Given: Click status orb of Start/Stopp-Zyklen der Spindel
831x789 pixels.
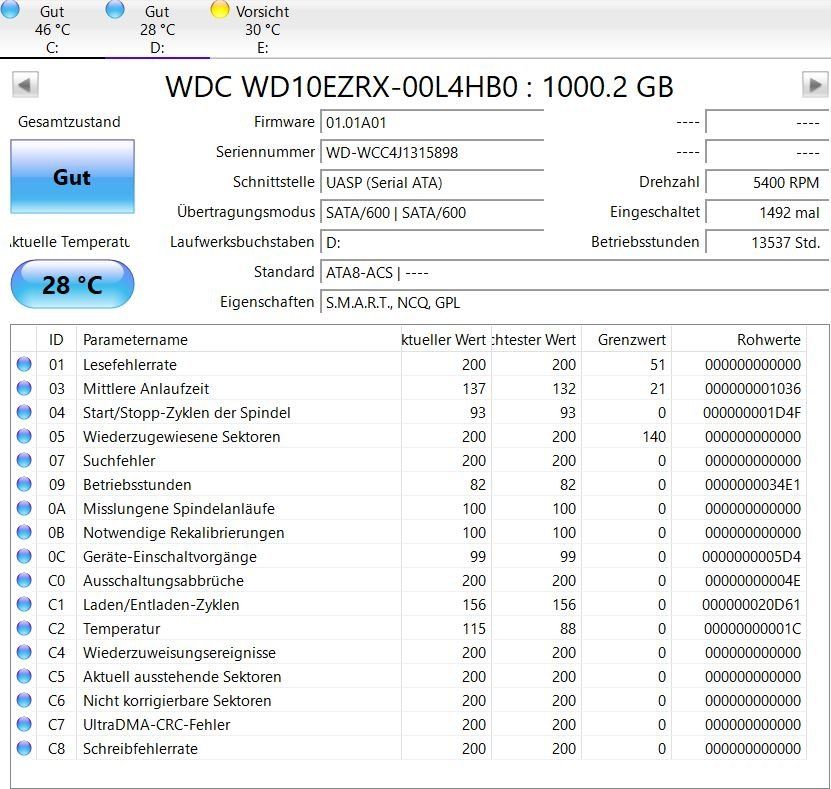Looking at the screenshot, I should pos(24,412).
